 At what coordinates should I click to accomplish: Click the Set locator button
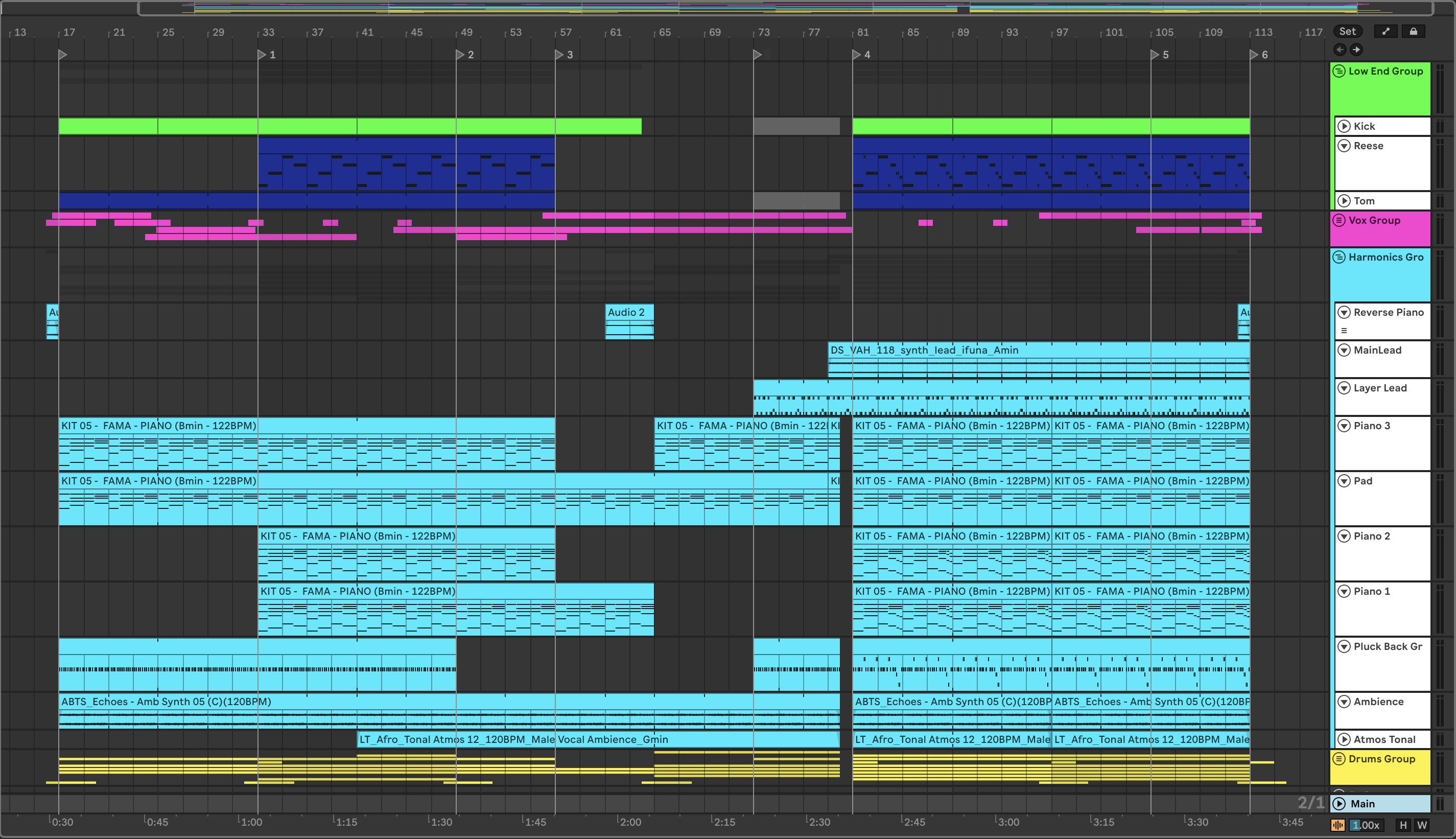[x=1348, y=32]
